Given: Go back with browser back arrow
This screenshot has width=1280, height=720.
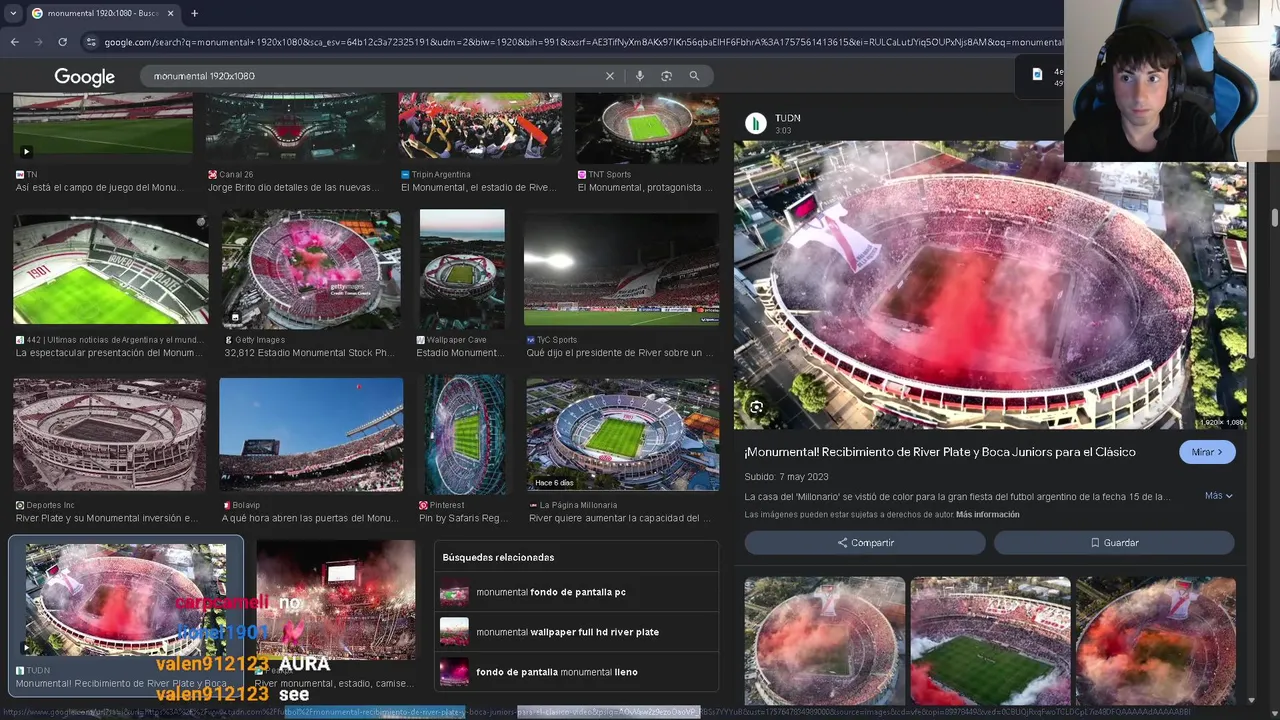Looking at the screenshot, I should 14,42.
